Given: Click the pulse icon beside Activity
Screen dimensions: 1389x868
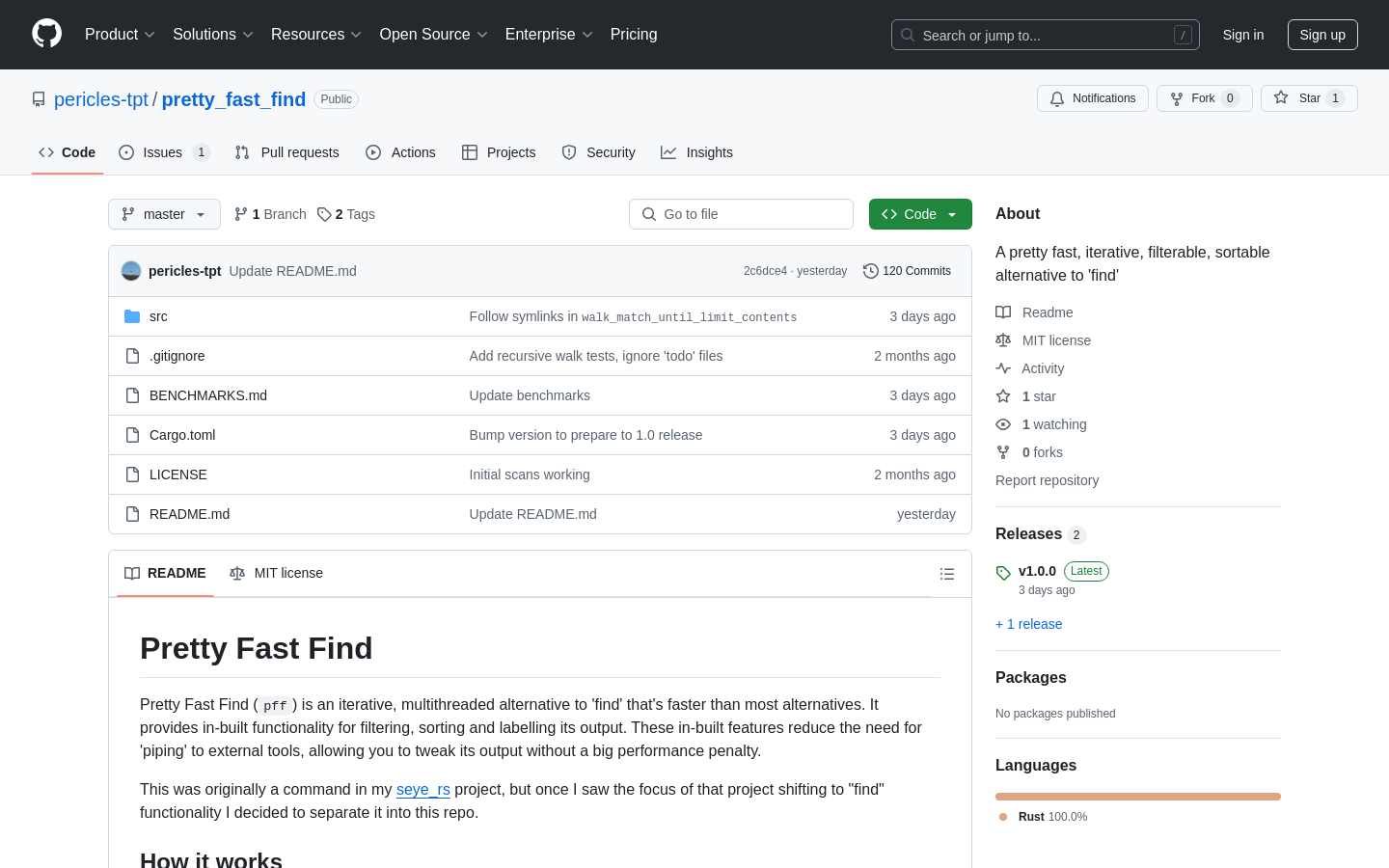Looking at the screenshot, I should coord(1003,368).
